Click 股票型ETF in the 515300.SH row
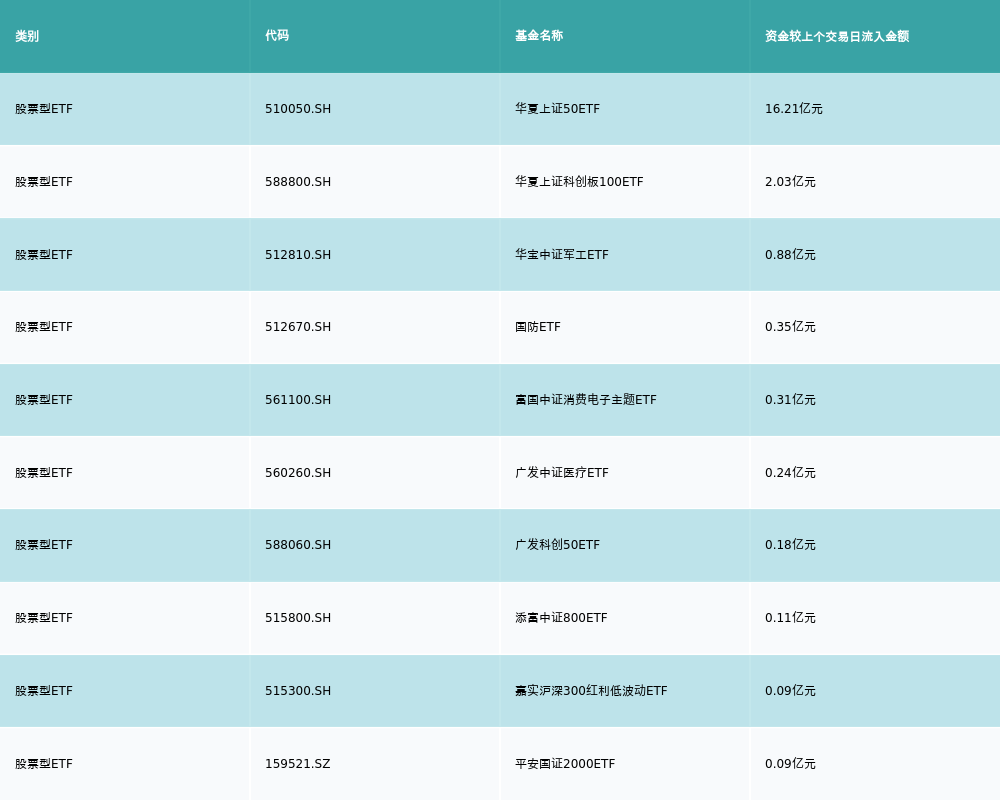1000x800 pixels. coord(44,691)
